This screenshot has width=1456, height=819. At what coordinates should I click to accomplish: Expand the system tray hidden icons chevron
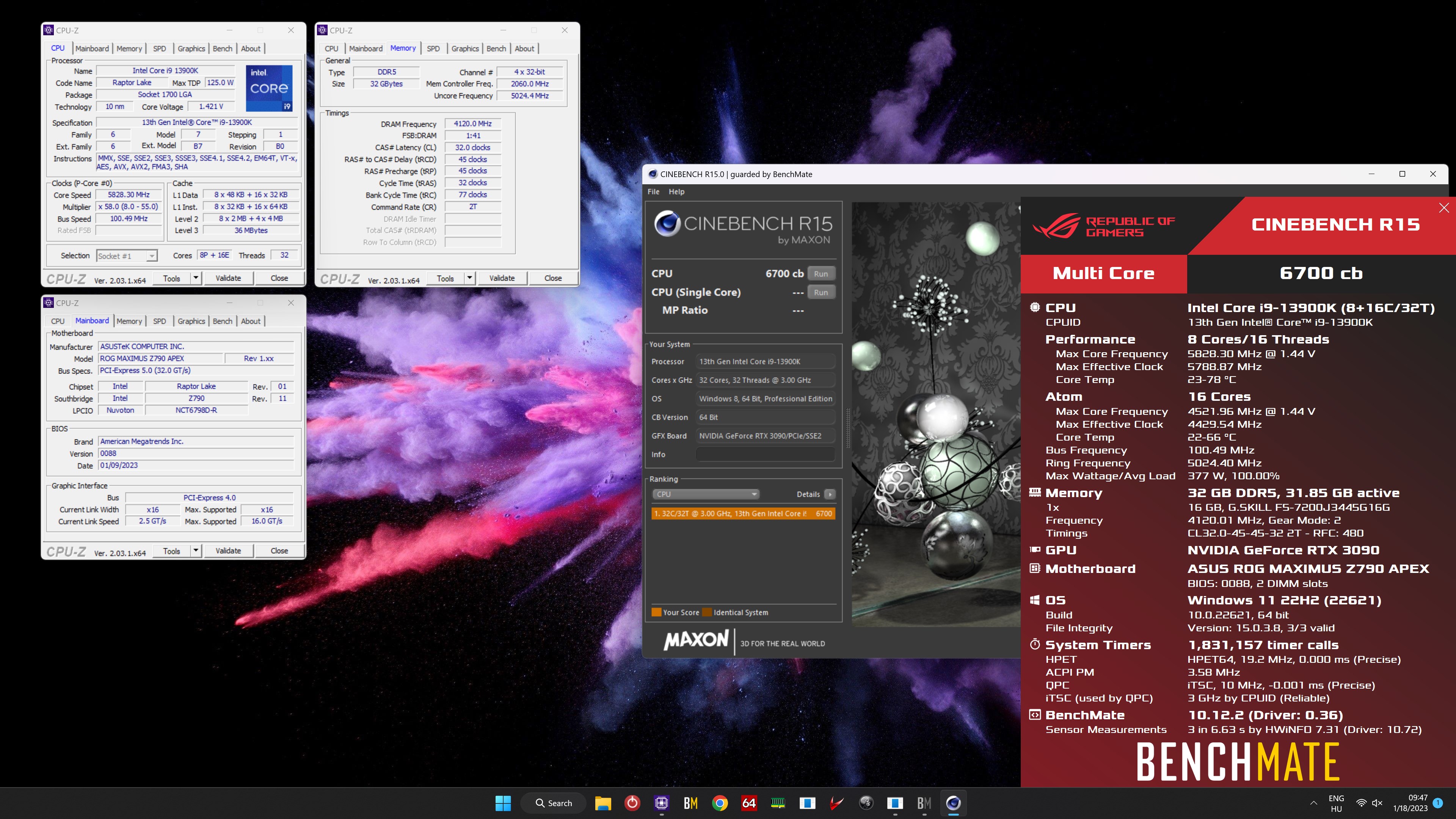(1313, 803)
